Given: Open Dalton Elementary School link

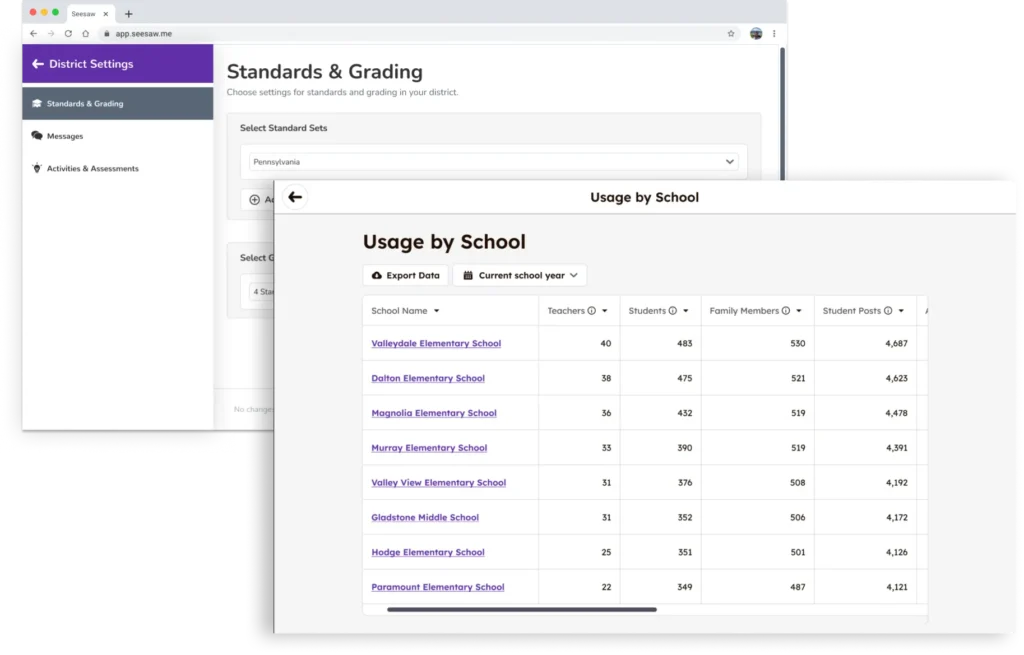Looking at the screenshot, I should (428, 378).
